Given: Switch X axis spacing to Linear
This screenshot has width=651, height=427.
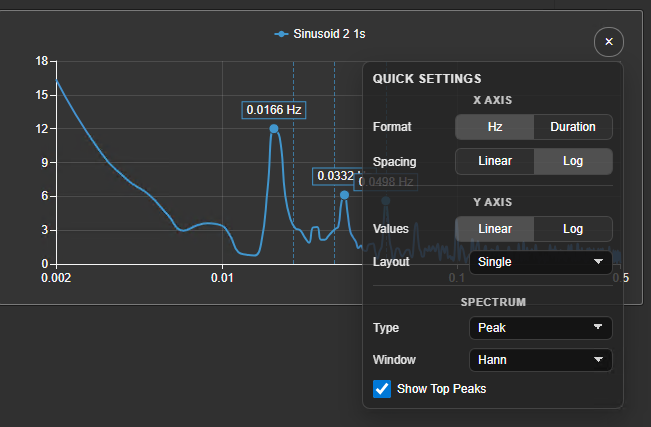Looking at the screenshot, I should click(494, 161).
